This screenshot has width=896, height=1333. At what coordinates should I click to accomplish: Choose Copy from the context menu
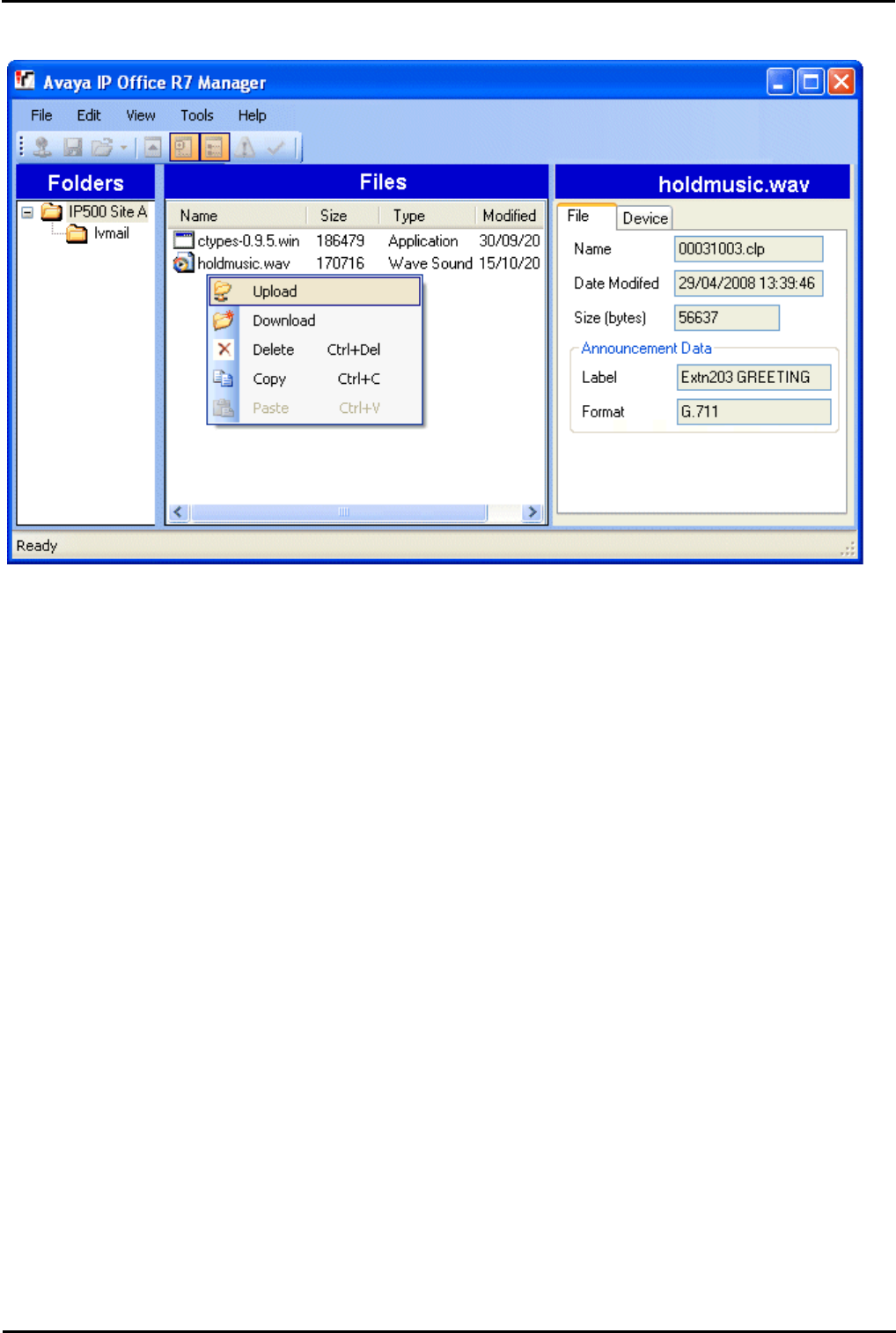point(315,379)
